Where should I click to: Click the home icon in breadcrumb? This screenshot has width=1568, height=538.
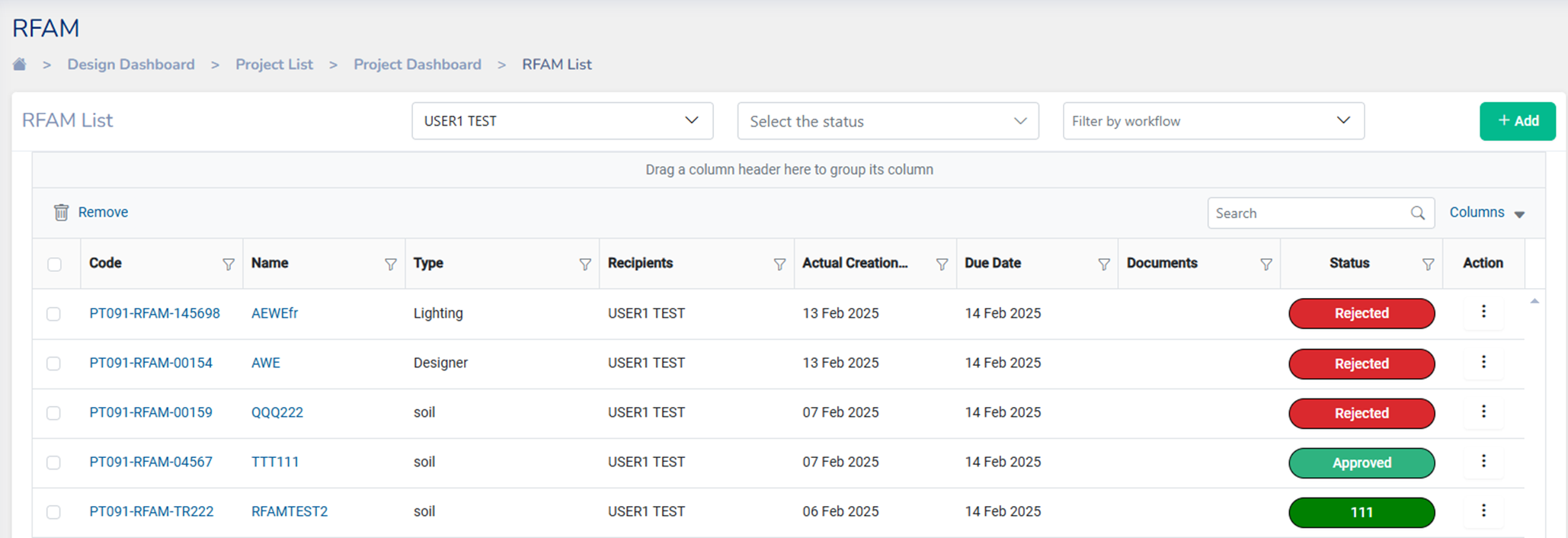click(20, 64)
